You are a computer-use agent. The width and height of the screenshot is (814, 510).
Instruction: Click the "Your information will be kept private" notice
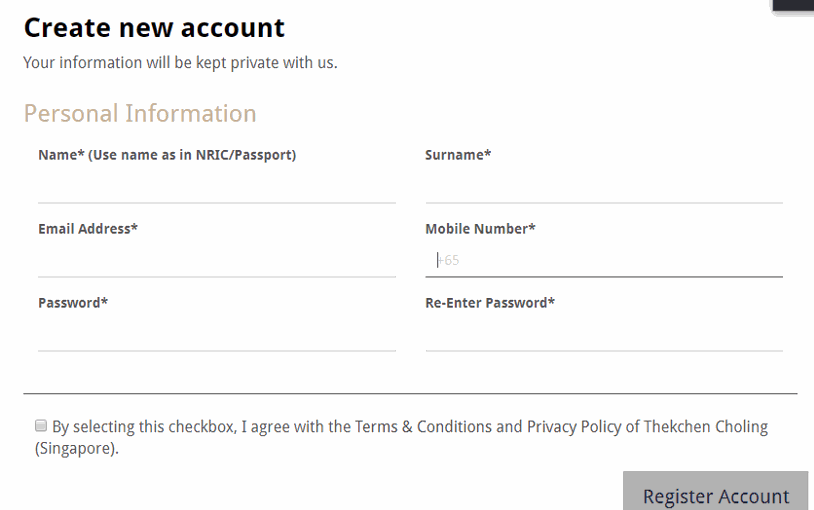click(x=180, y=63)
